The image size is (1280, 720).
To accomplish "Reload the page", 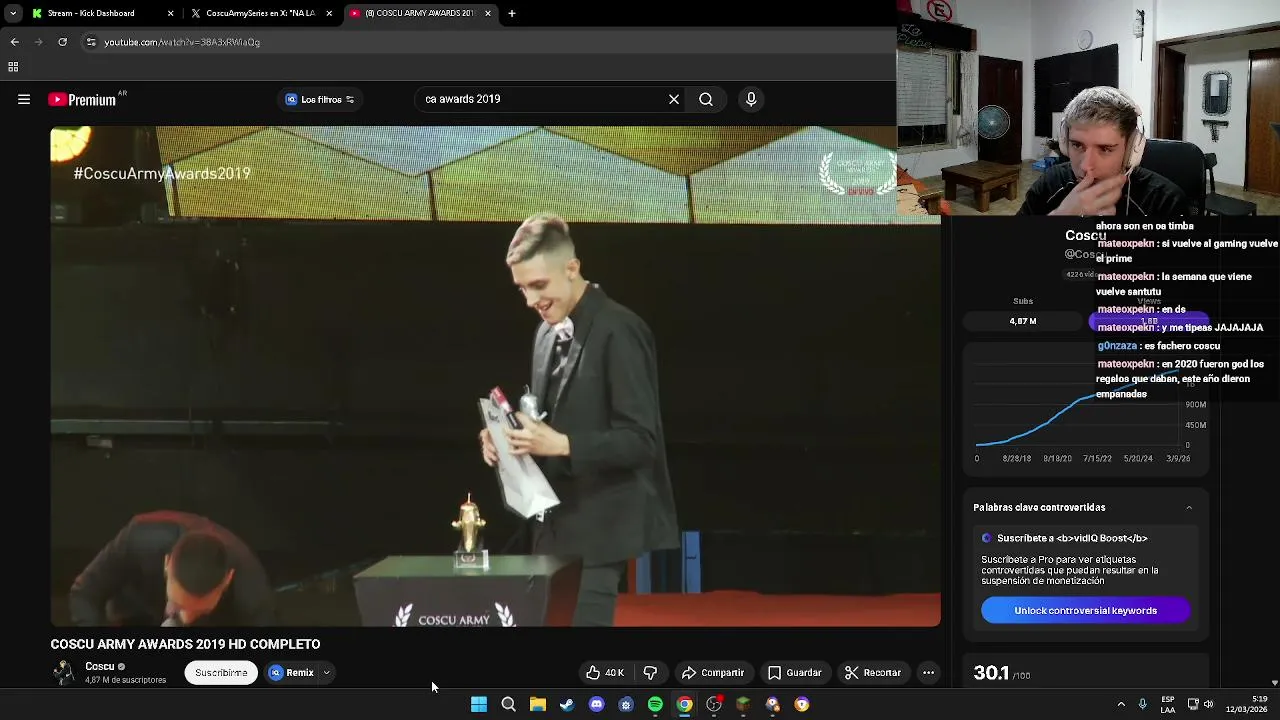I will 62,42.
